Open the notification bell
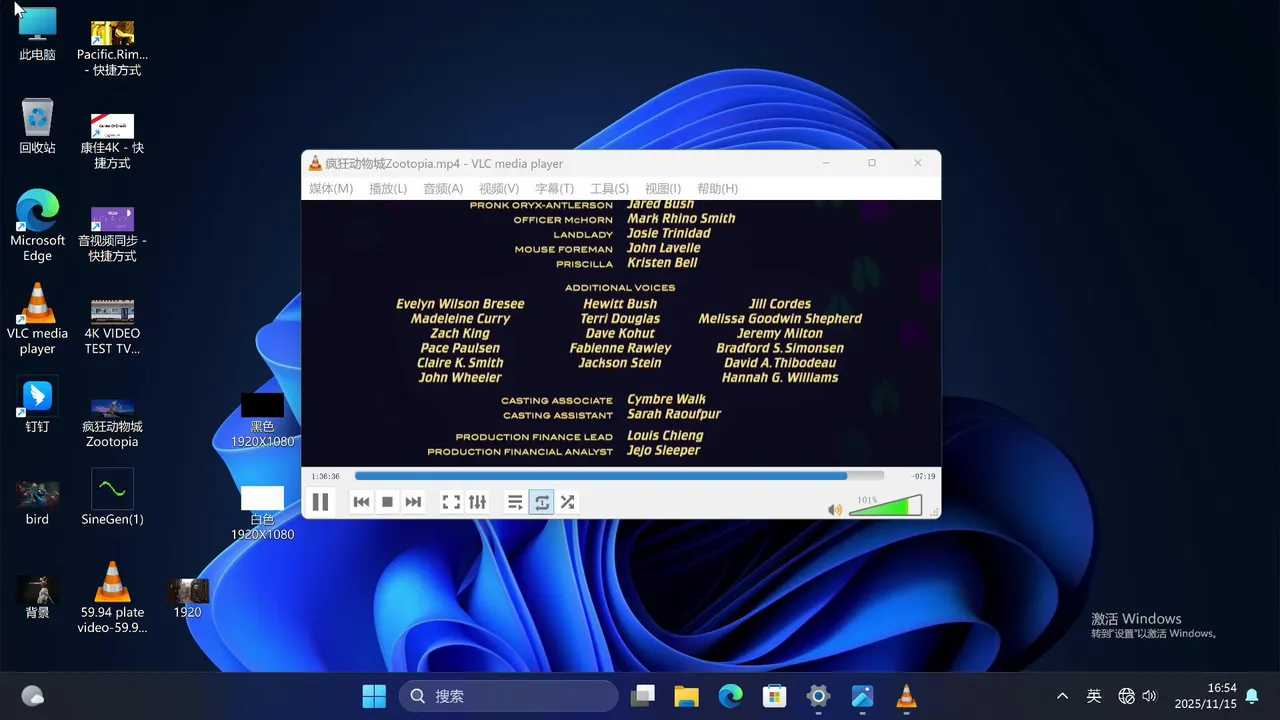The image size is (1280, 720). click(x=1252, y=696)
